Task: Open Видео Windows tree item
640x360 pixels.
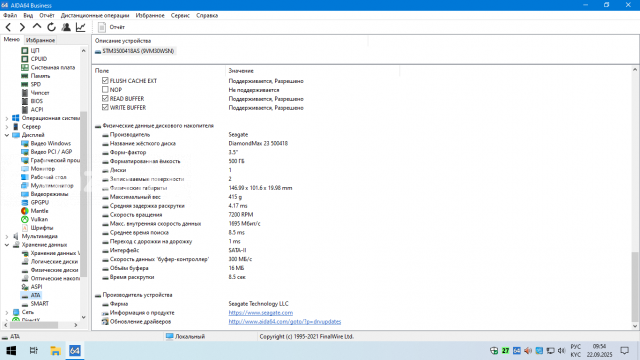Action: pos(51,143)
